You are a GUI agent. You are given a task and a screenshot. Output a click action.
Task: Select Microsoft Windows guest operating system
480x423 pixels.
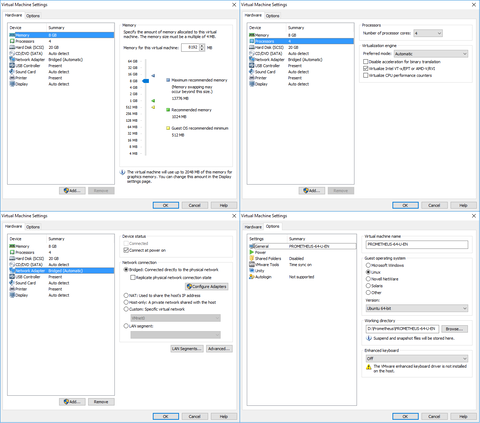368,265
